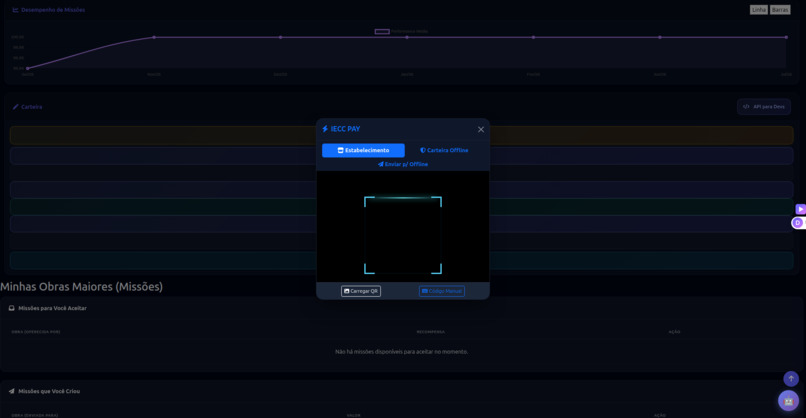Screen dimensions: 806x418
Task: Click the Missões que Você Criou plane icon
Action: point(11,391)
